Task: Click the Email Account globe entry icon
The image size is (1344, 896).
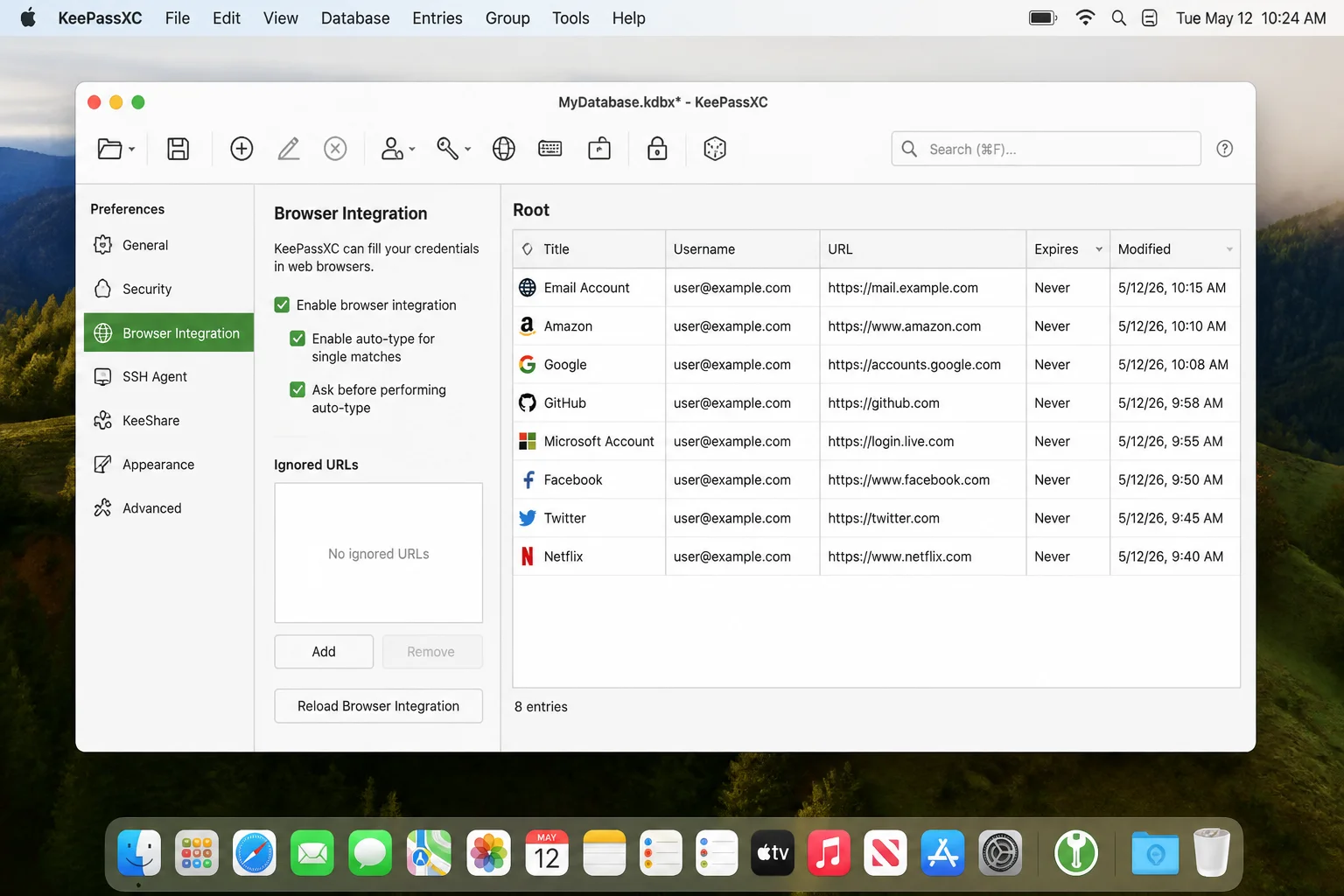Action: (528, 288)
